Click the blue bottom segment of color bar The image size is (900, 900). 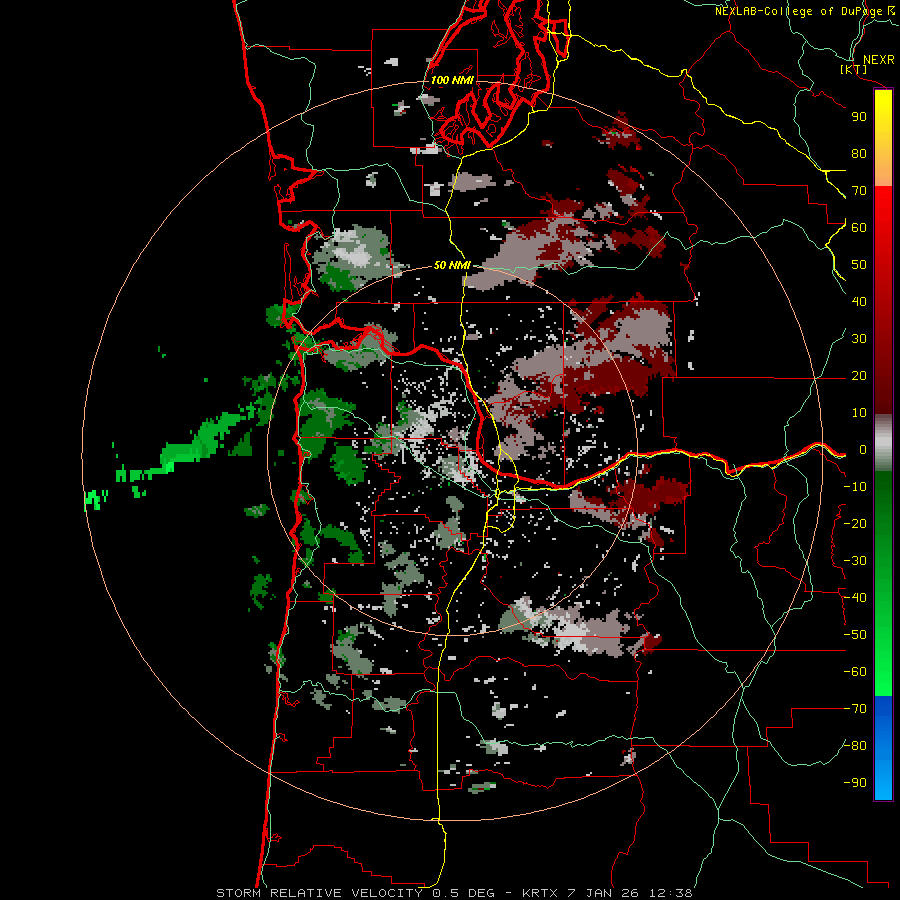point(883,748)
